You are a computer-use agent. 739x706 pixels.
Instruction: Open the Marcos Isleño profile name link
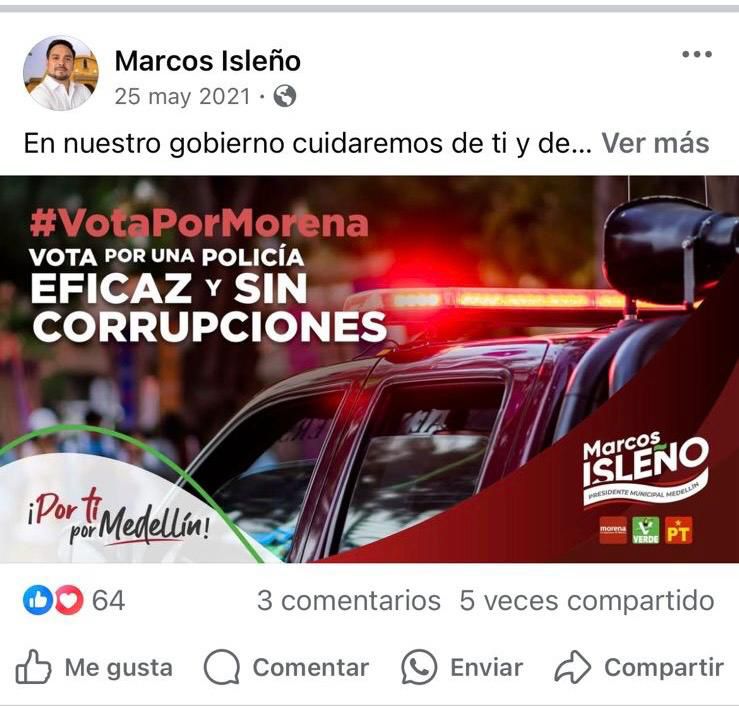[x=207, y=61]
